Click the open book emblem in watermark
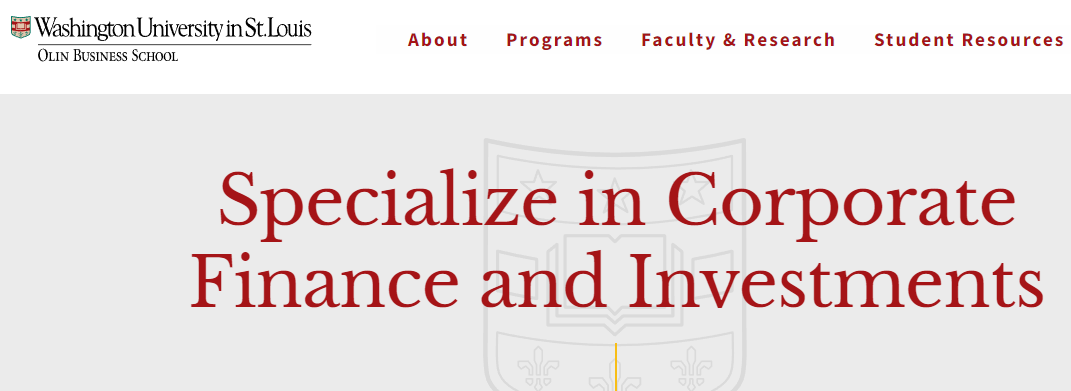This screenshot has height=391, width=1071. (x=615, y=278)
